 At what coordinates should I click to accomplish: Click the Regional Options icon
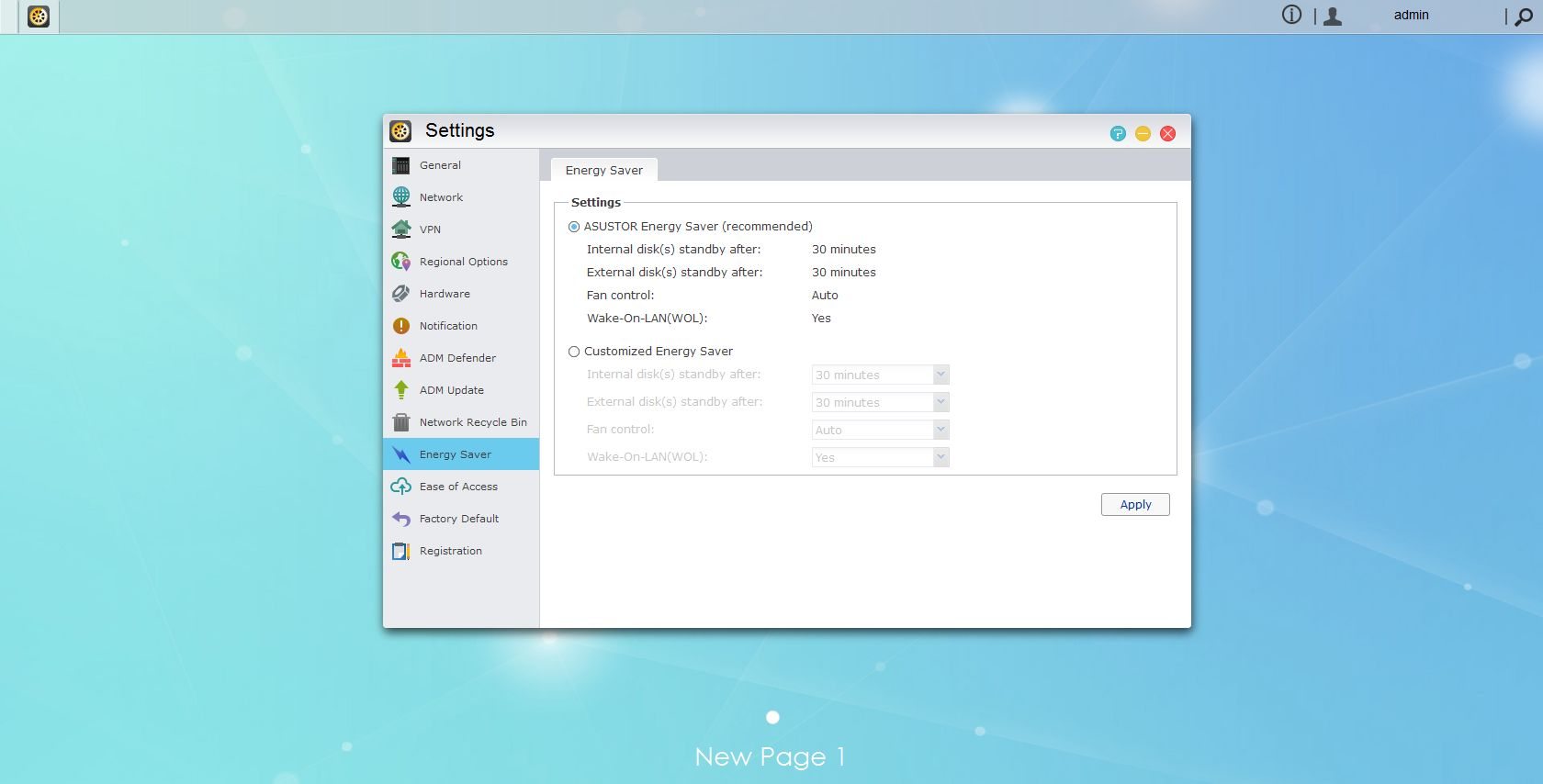pos(401,262)
